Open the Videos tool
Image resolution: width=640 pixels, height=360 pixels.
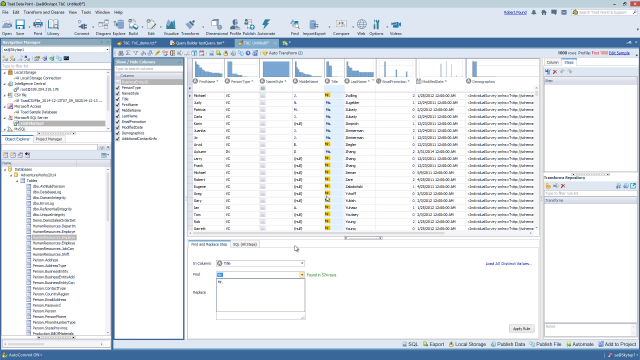point(396,27)
